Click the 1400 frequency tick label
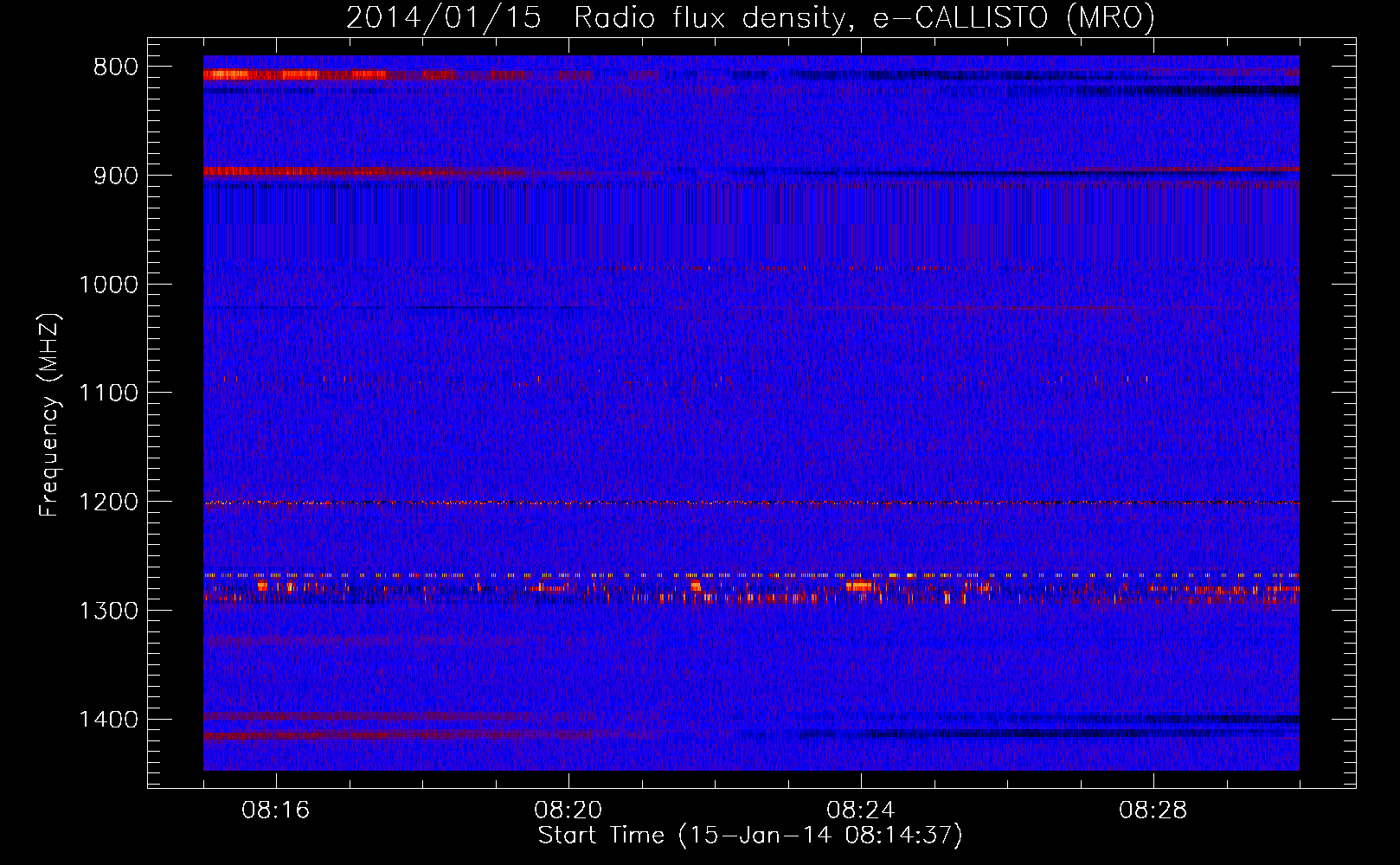The width and height of the screenshot is (1400, 865). pos(108,720)
